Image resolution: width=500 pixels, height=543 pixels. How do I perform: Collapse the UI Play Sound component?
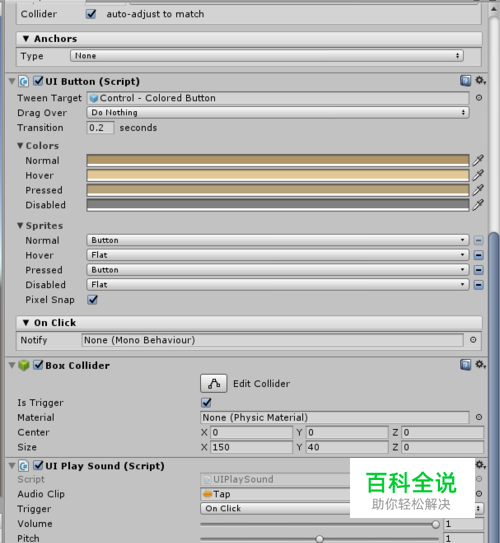[12, 466]
